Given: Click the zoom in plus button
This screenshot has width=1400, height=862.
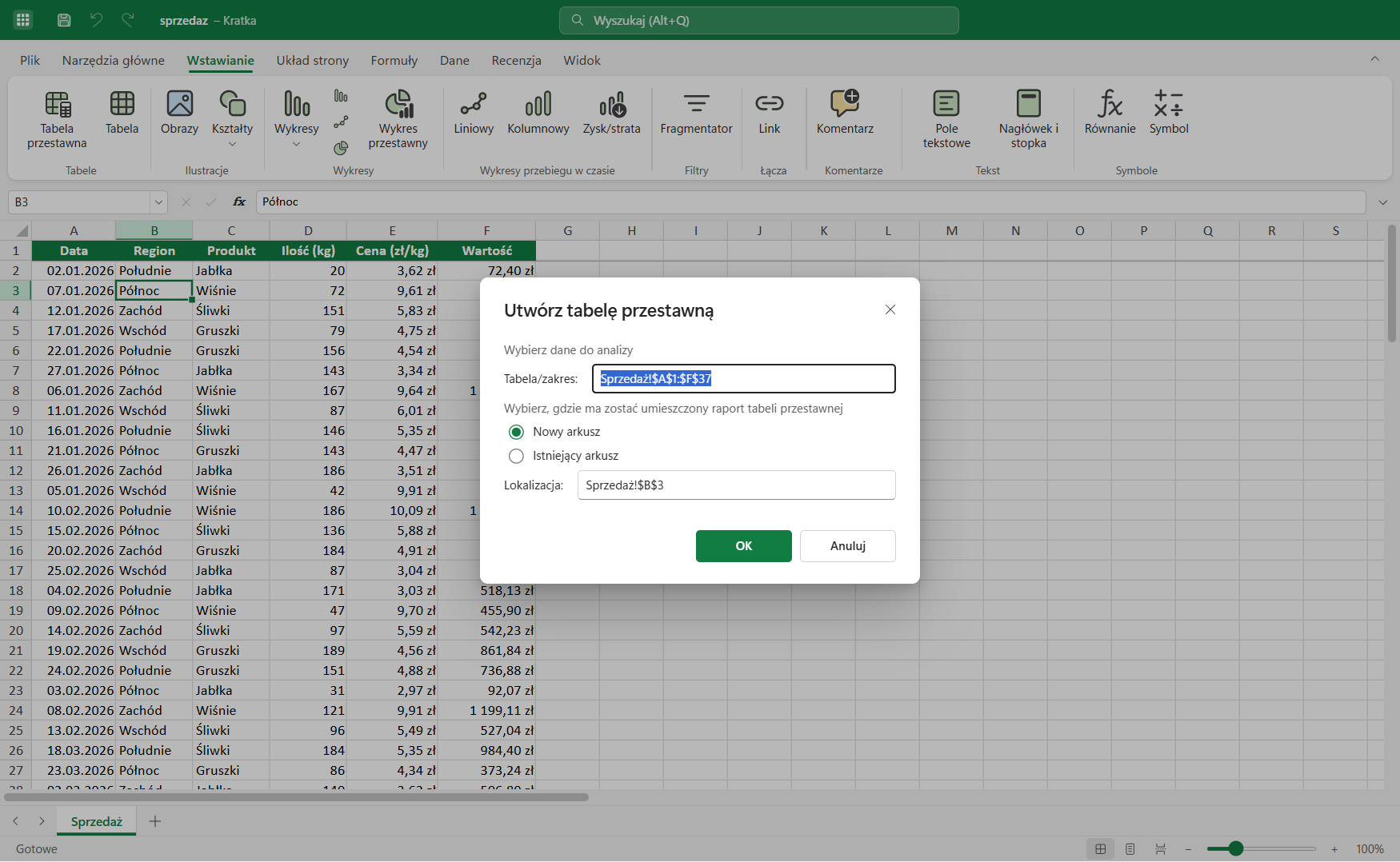Looking at the screenshot, I should 1334,849.
